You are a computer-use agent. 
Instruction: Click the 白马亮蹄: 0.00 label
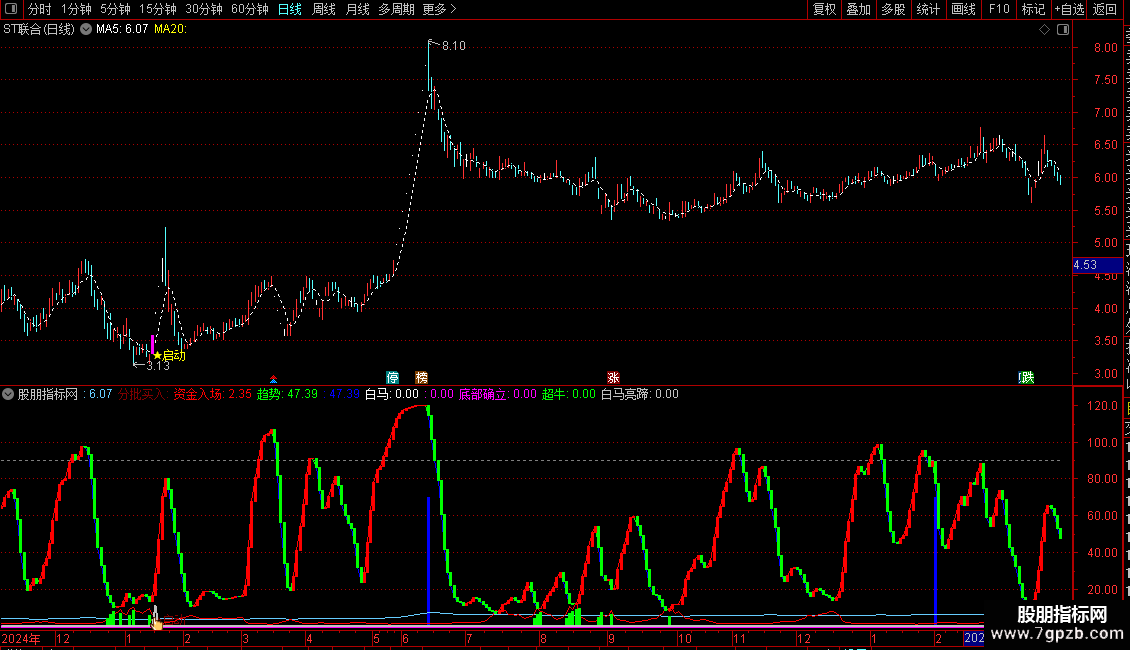[640, 394]
